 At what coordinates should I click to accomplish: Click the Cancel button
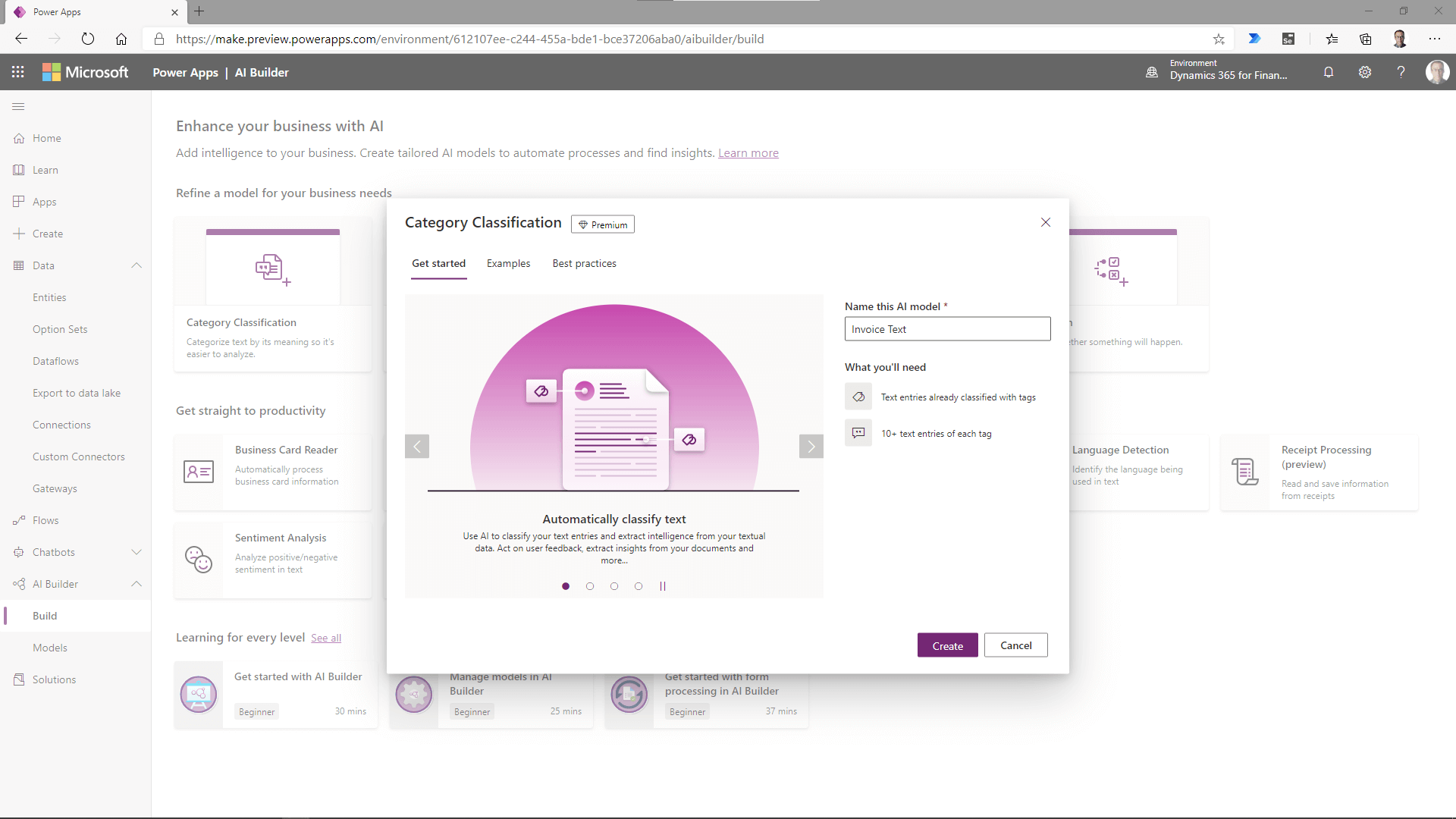tap(1015, 645)
